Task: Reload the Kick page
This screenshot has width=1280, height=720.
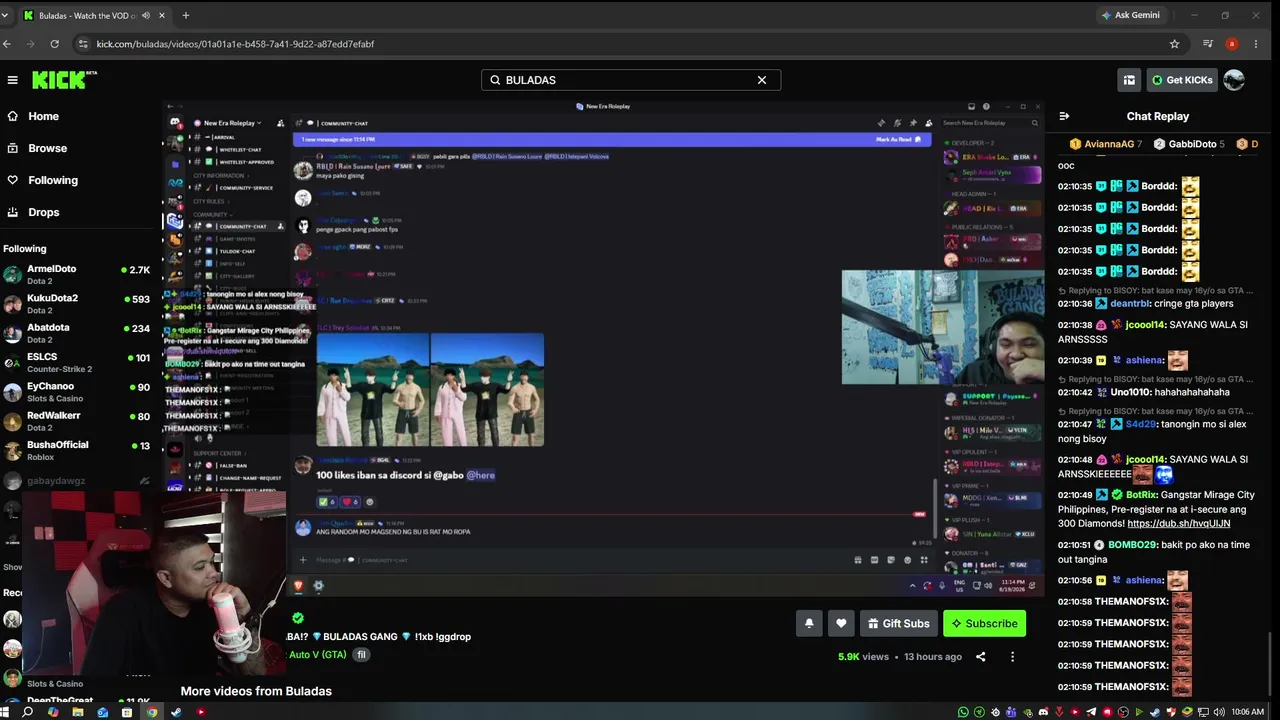Action: click(54, 44)
